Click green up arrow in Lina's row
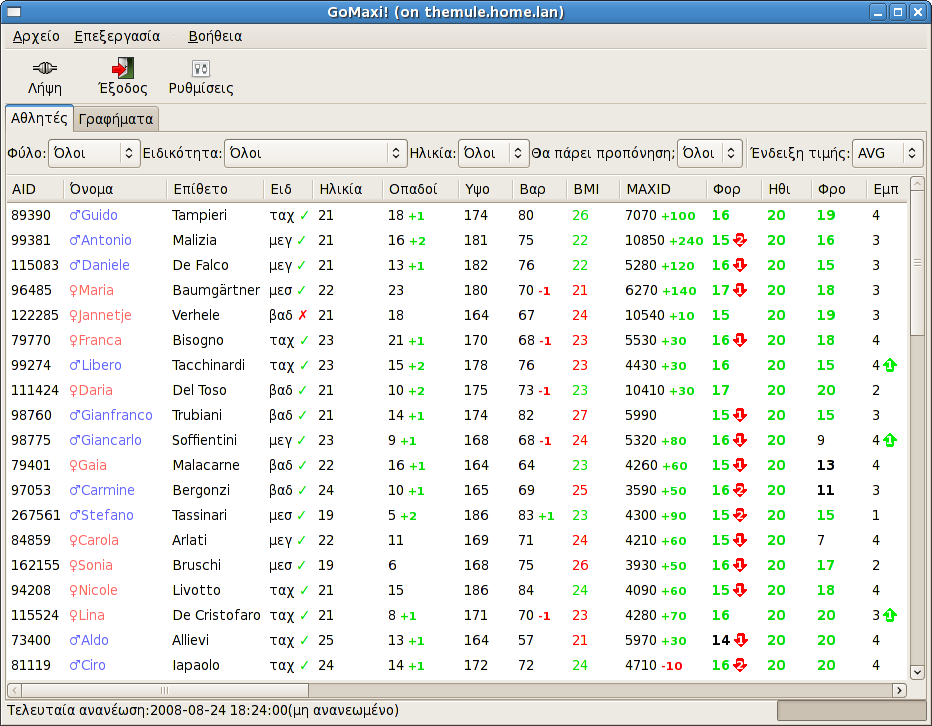 click(x=890, y=615)
